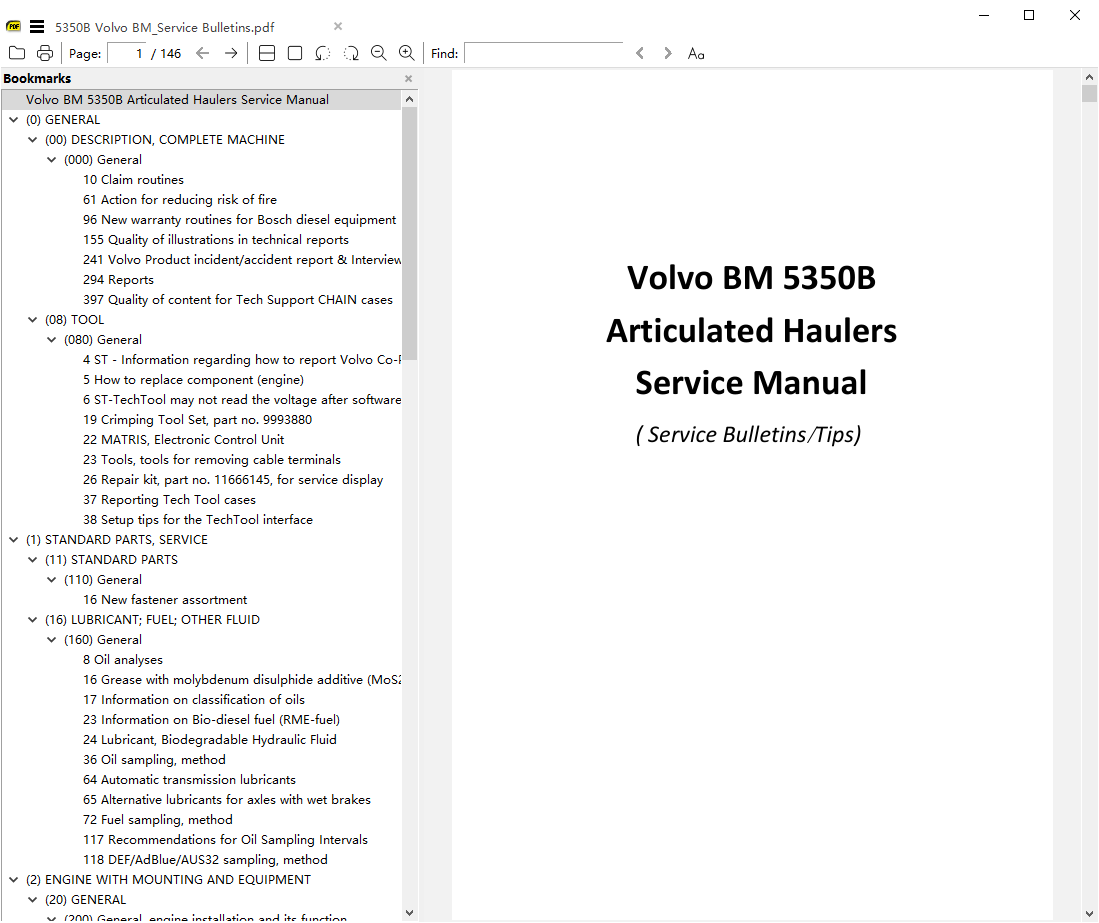Click the Zoom out magnifier icon
1099x923 pixels.
(379, 53)
